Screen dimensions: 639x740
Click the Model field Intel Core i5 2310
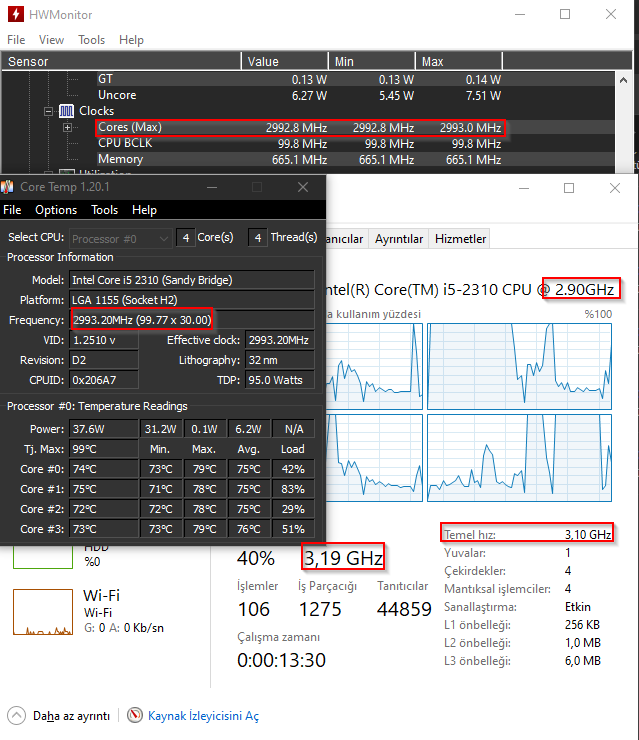[192, 280]
